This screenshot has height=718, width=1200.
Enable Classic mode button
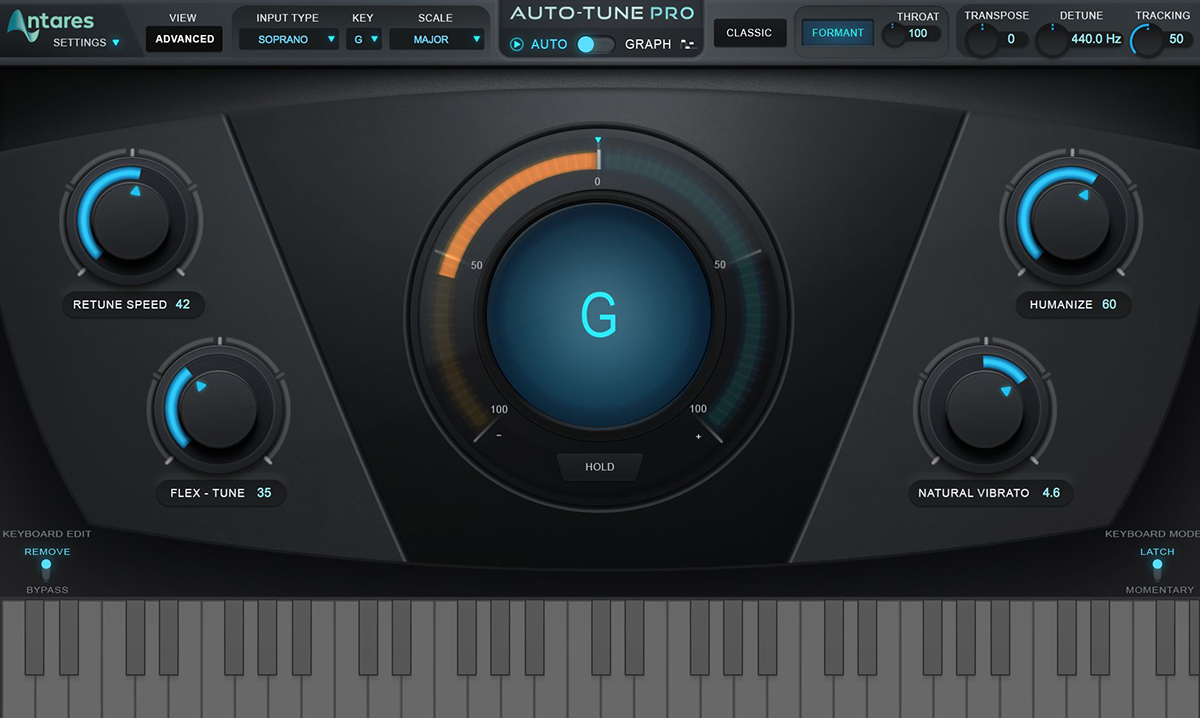click(x=749, y=33)
